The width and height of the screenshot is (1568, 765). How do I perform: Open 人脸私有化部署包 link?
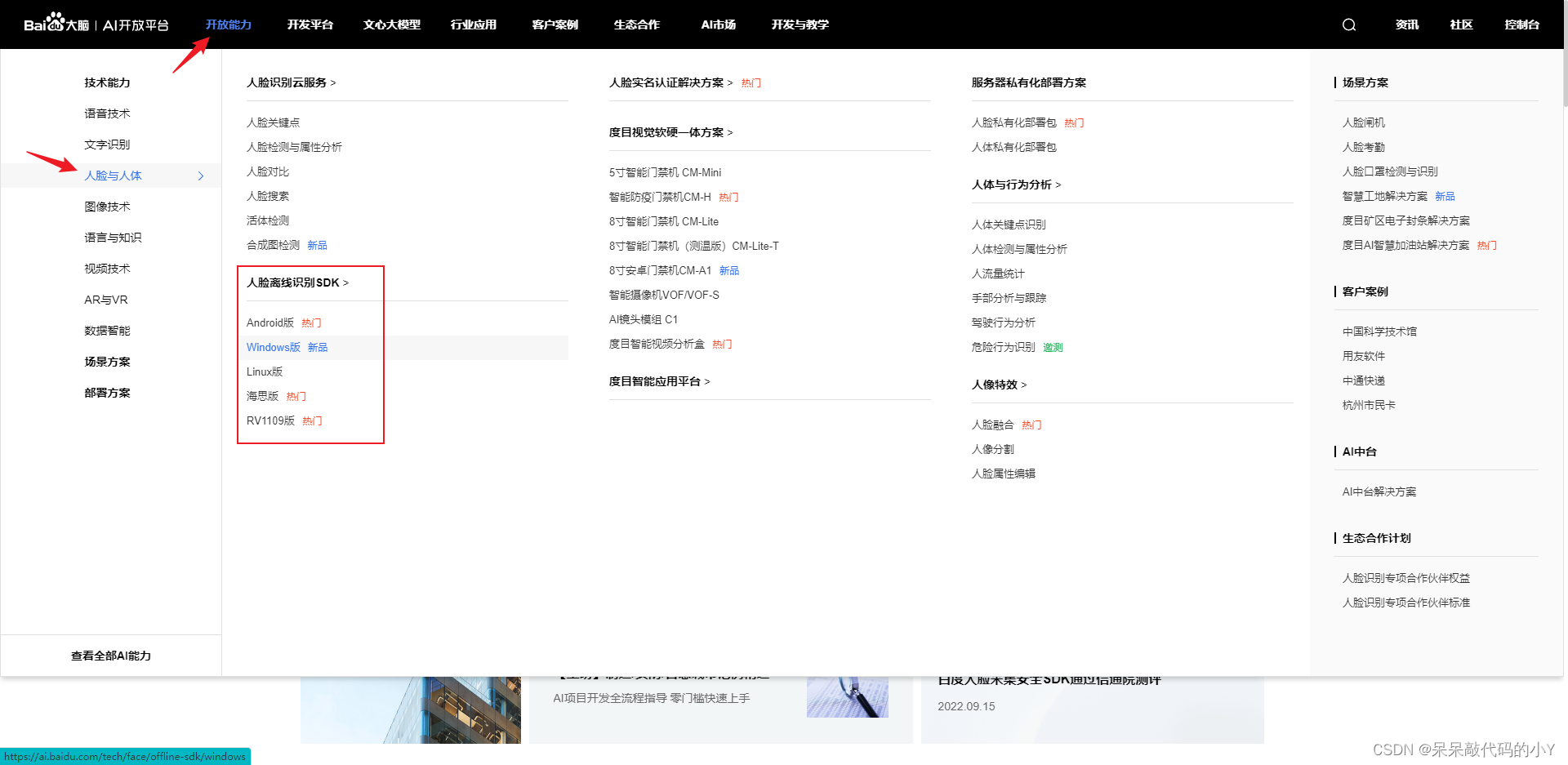(x=1013, y=122)
